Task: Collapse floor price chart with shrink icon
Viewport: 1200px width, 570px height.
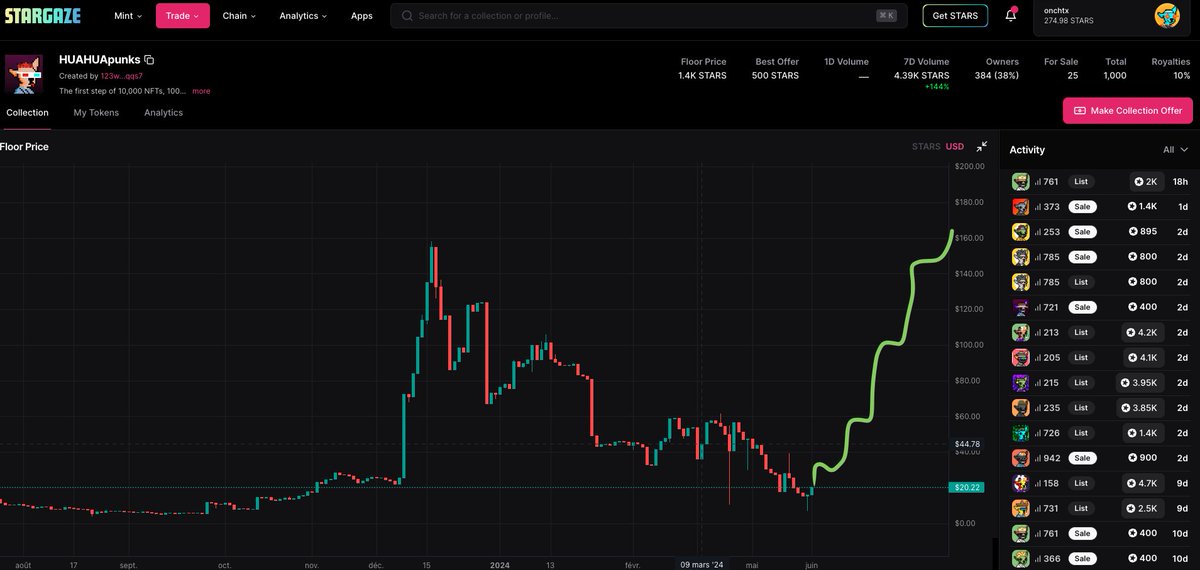Action: [982, 146]
